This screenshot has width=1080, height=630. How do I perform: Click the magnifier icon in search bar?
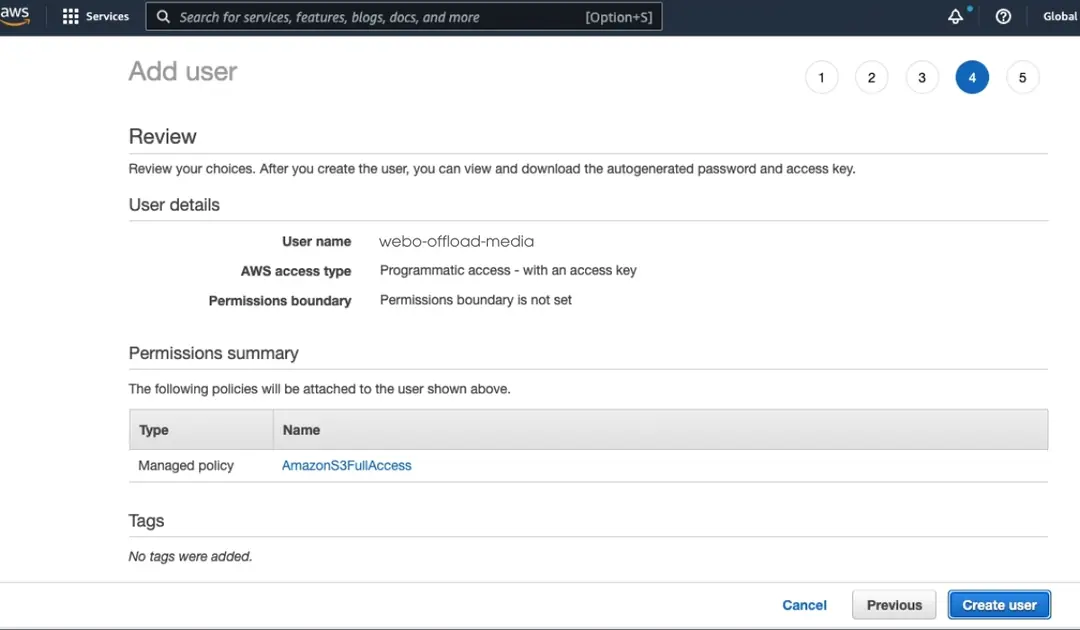pyautogui.click(x=163, y=17)
